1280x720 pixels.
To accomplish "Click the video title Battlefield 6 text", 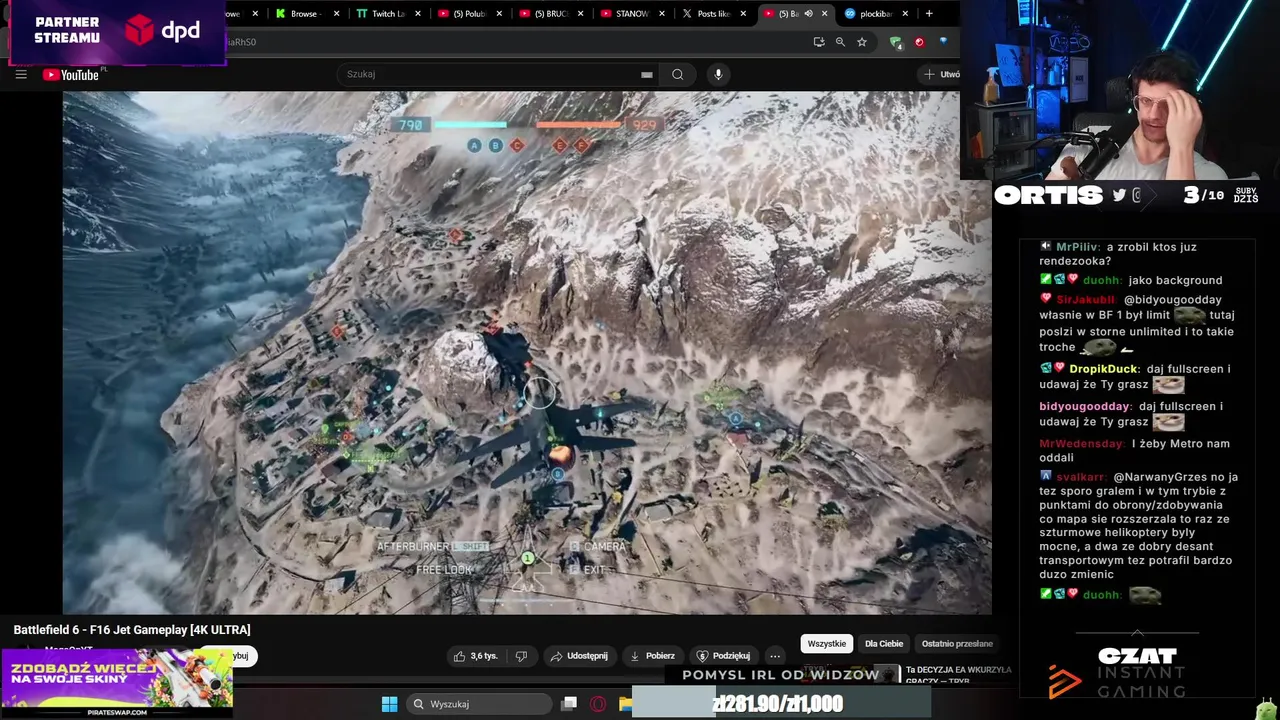I will [132, 630].
